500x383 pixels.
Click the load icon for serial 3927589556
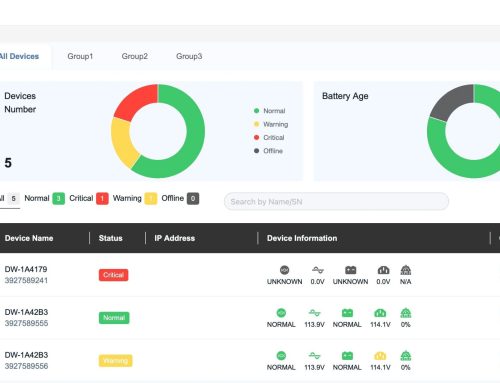pos(406,356)
